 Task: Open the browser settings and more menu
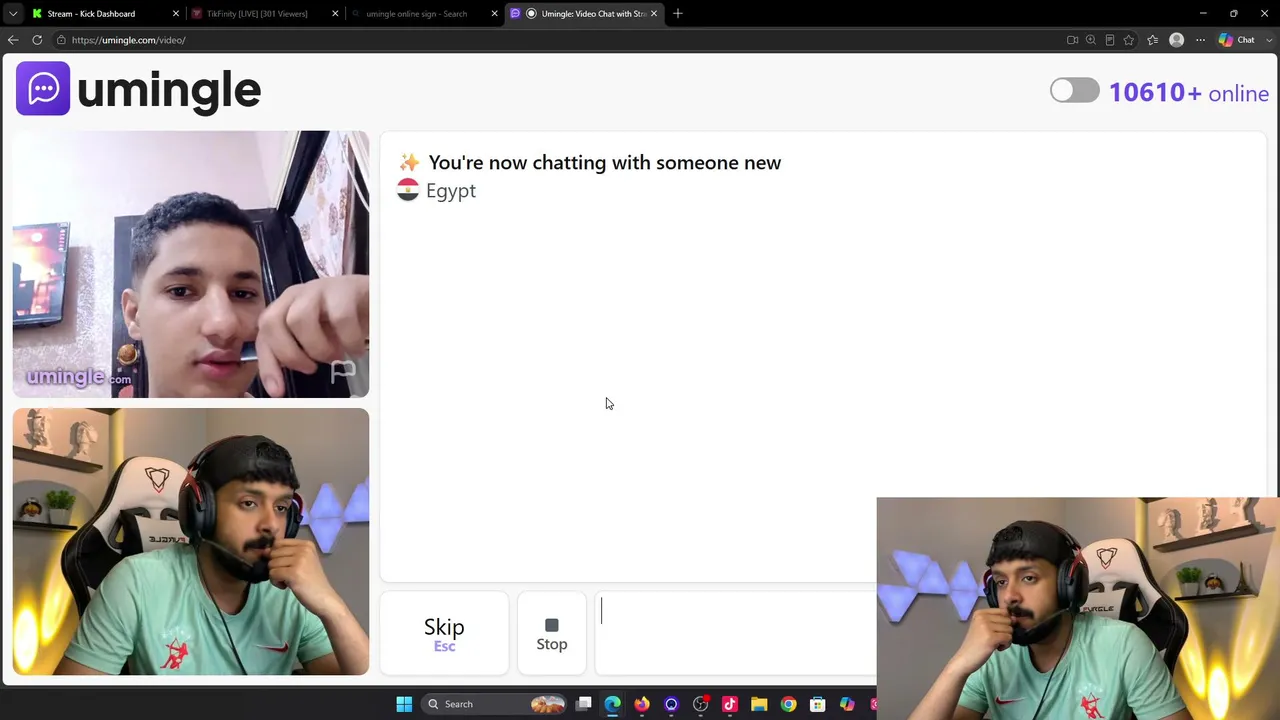tap(1201, 40)
